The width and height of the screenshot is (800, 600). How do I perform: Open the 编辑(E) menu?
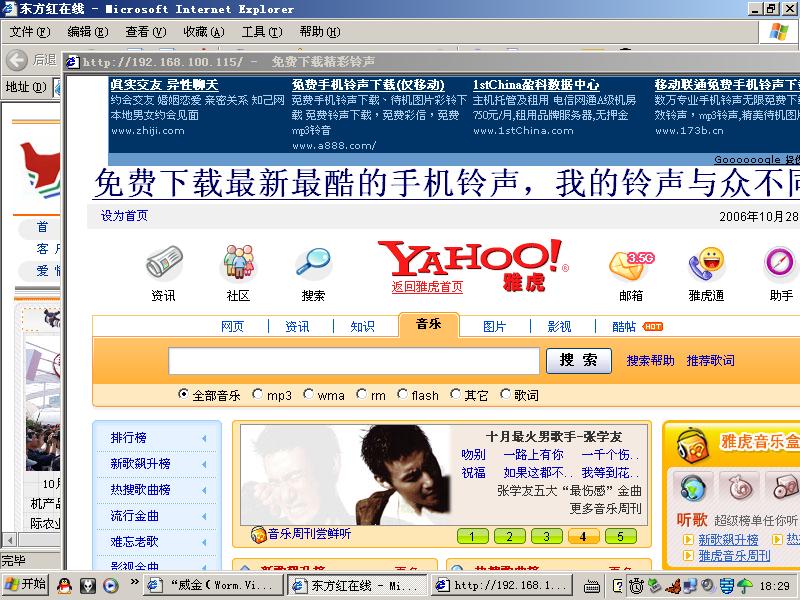pyautogui.click(x=88, y=32)
